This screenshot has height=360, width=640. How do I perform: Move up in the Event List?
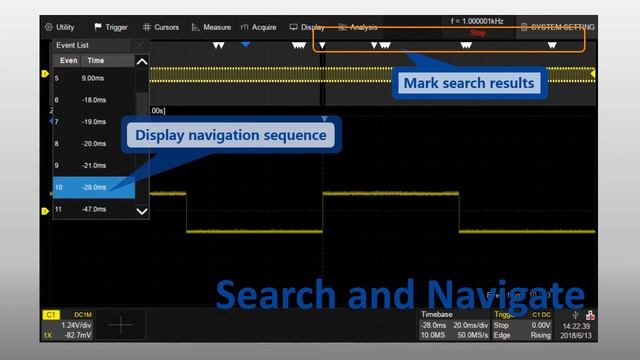[142, 62]
